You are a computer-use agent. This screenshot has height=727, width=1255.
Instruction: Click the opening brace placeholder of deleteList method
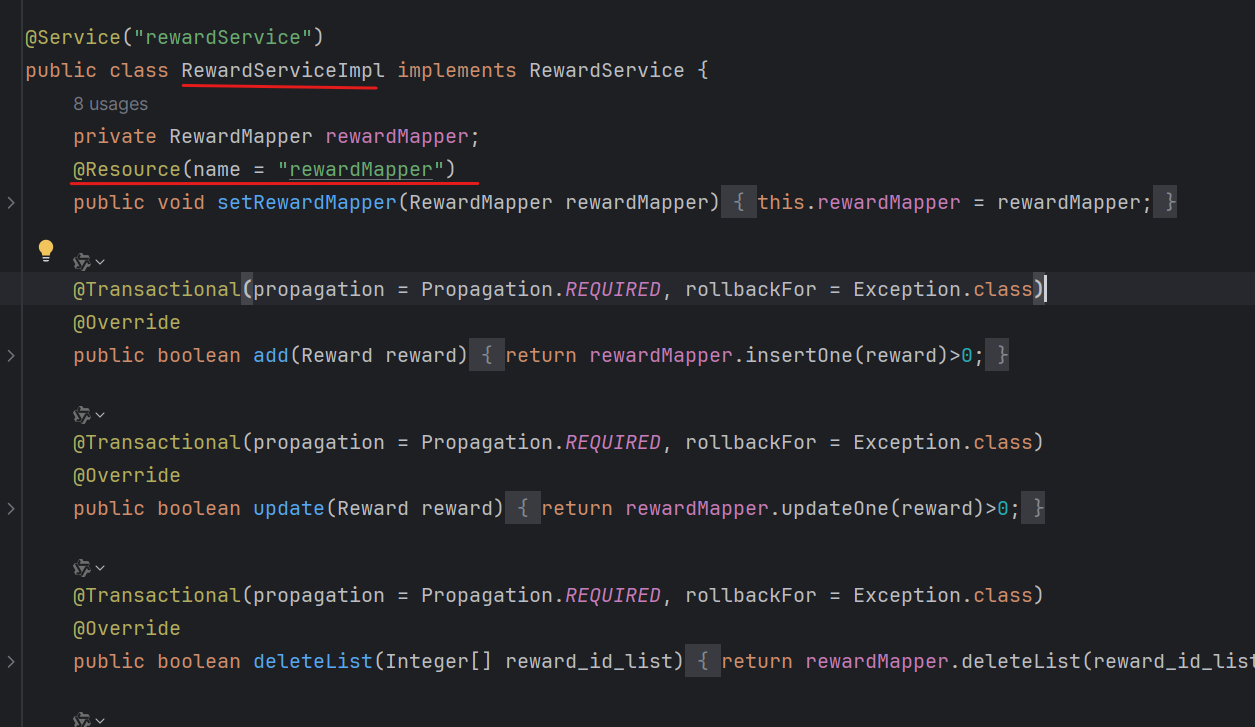click(702, 662)
